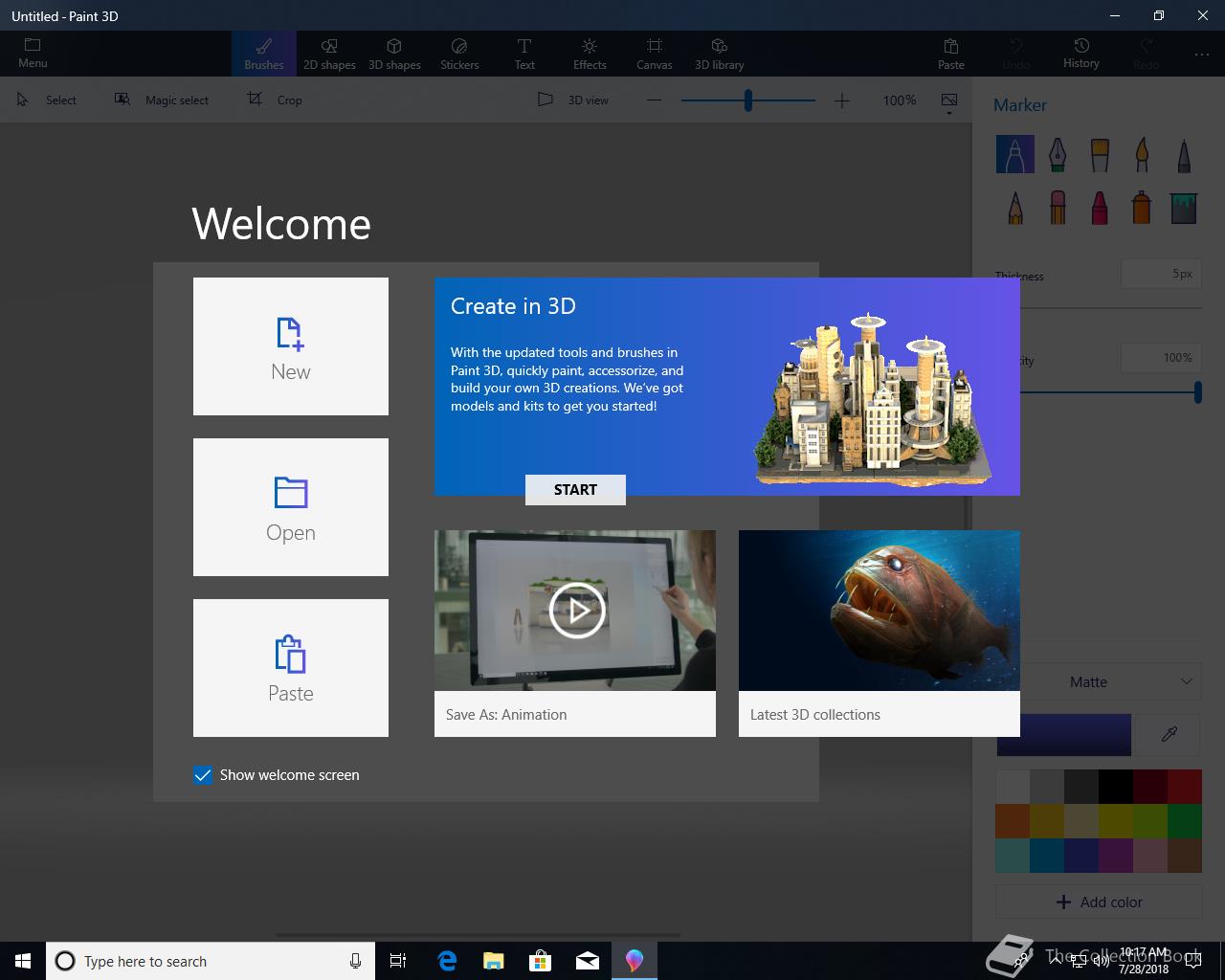
Task: Select the Pencil brush
Action: click(1014, 208)
